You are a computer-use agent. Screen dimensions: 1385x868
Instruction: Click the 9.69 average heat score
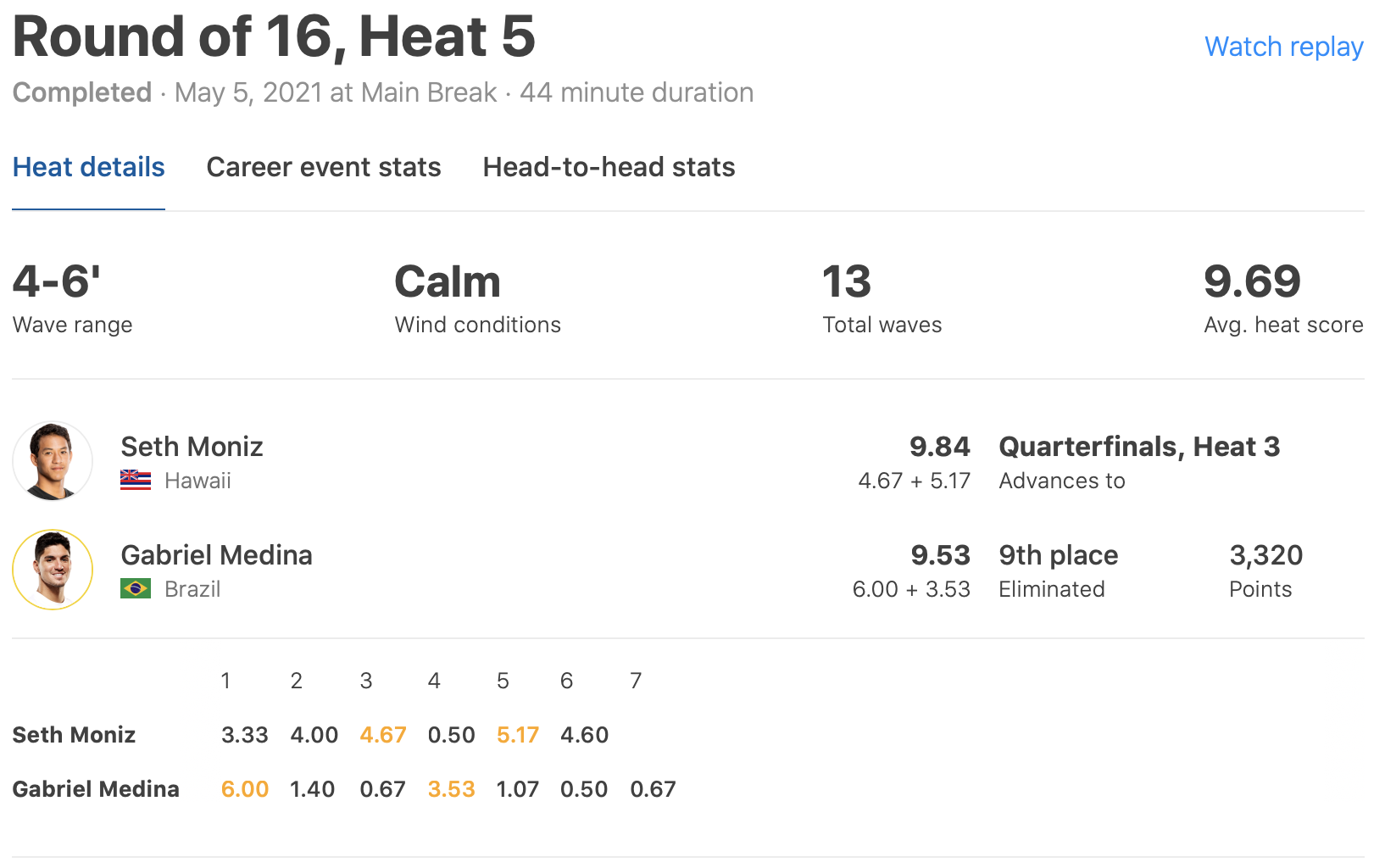[x=1252, y=281]
